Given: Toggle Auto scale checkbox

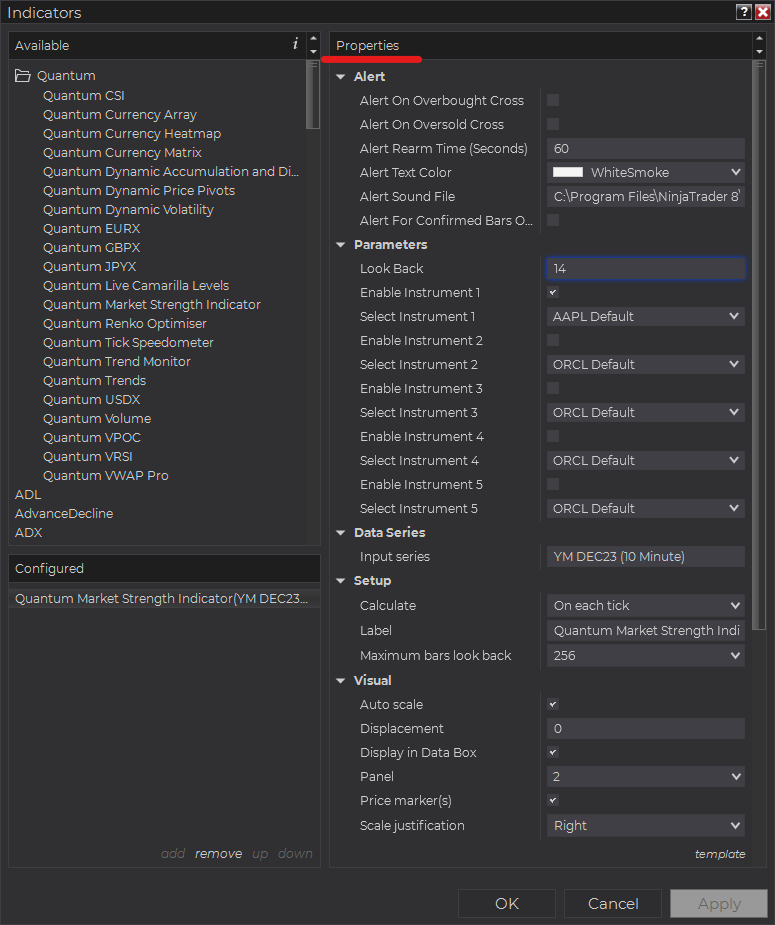Looking at the screenshot, I should tap(553, 704).
